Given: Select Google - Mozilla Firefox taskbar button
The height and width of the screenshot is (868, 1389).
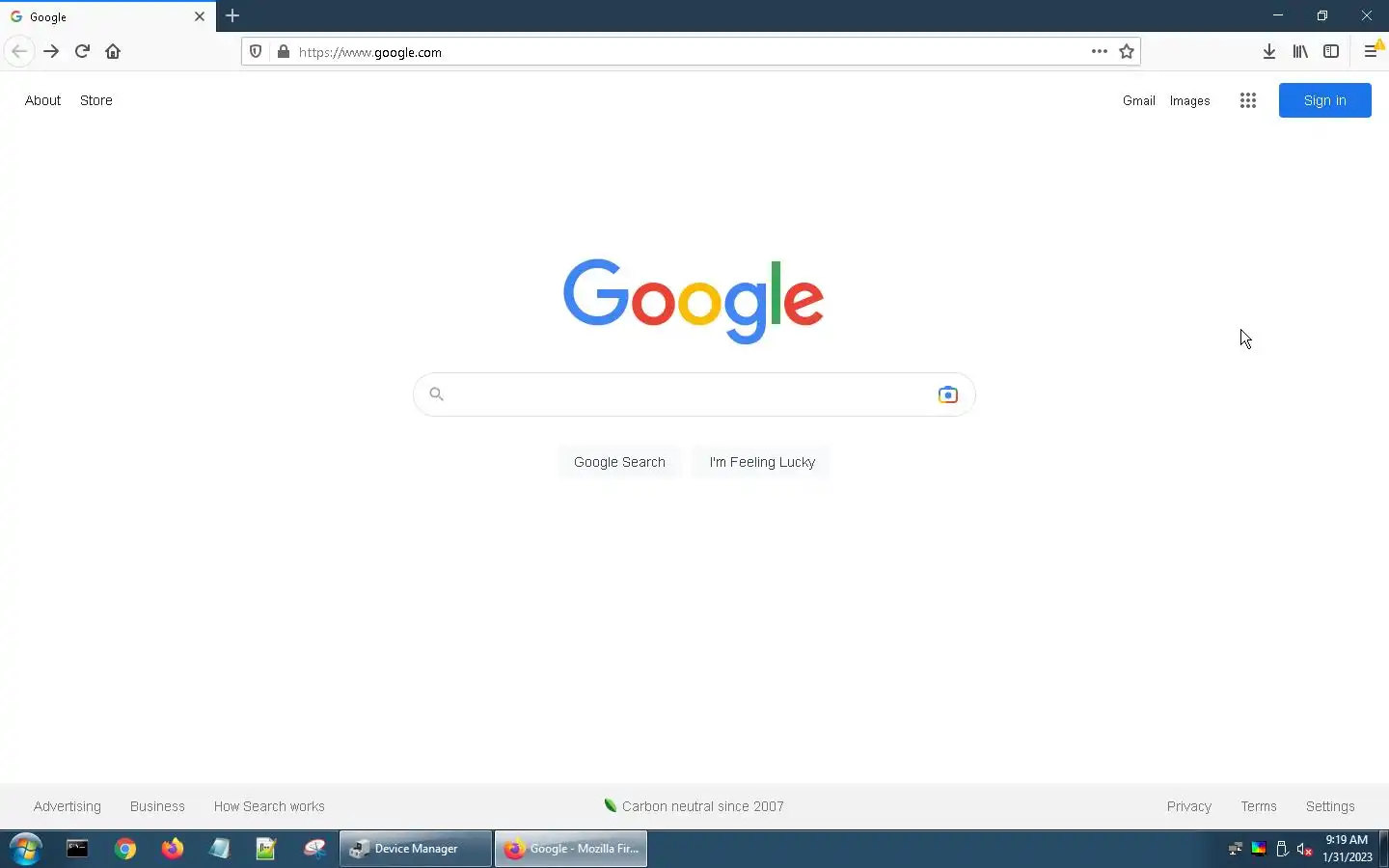Looking at the screenshot, I should tap(571, 849).
